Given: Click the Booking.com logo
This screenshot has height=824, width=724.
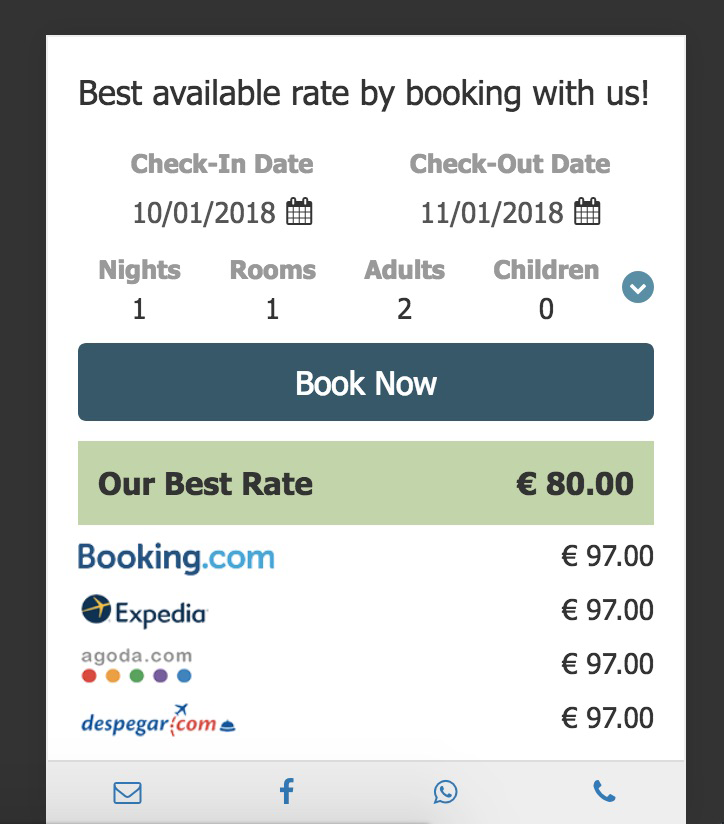Looking at the screenshot, I should coord(176,557).
